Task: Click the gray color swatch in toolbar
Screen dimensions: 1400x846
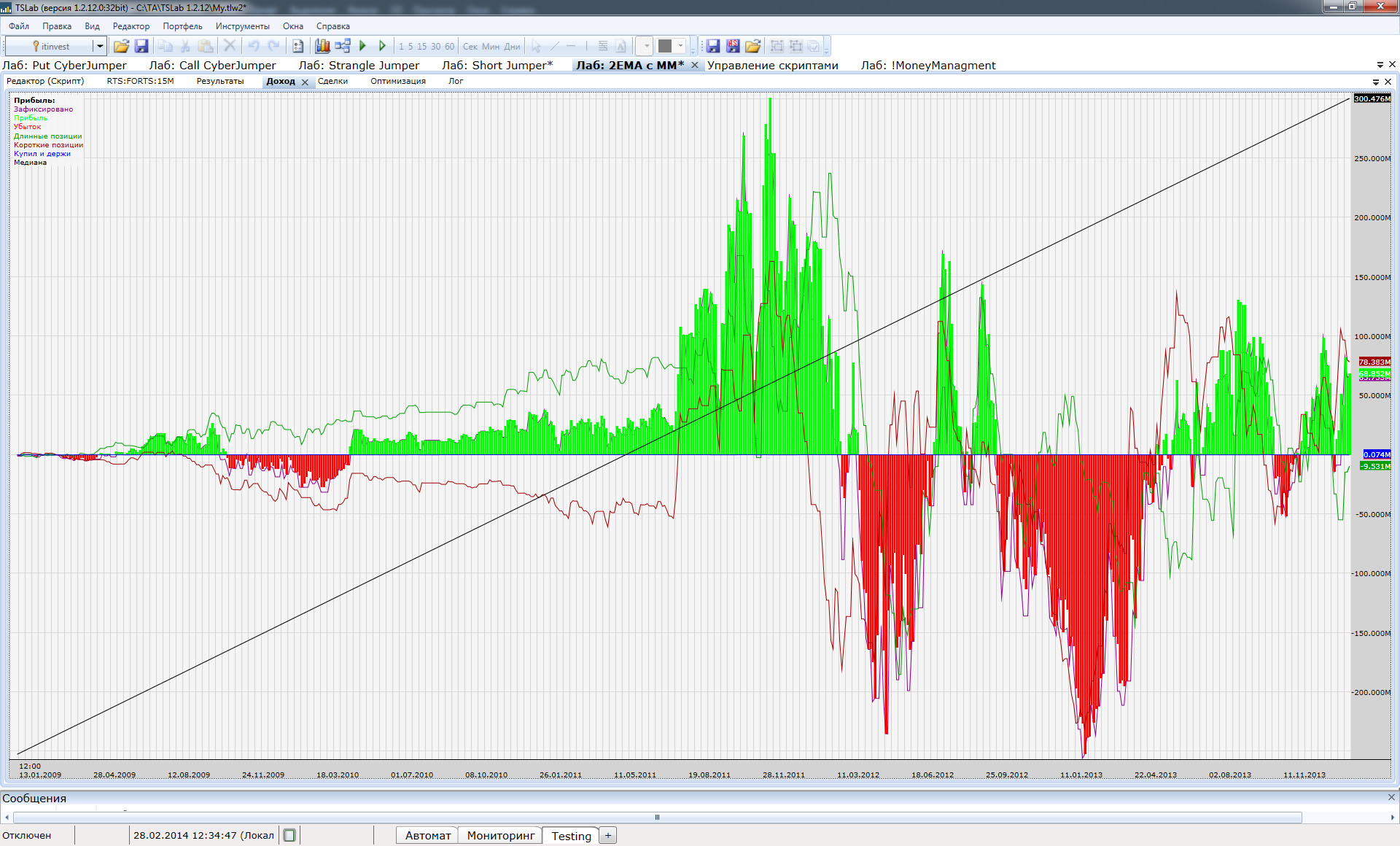Action: (665, 46)
